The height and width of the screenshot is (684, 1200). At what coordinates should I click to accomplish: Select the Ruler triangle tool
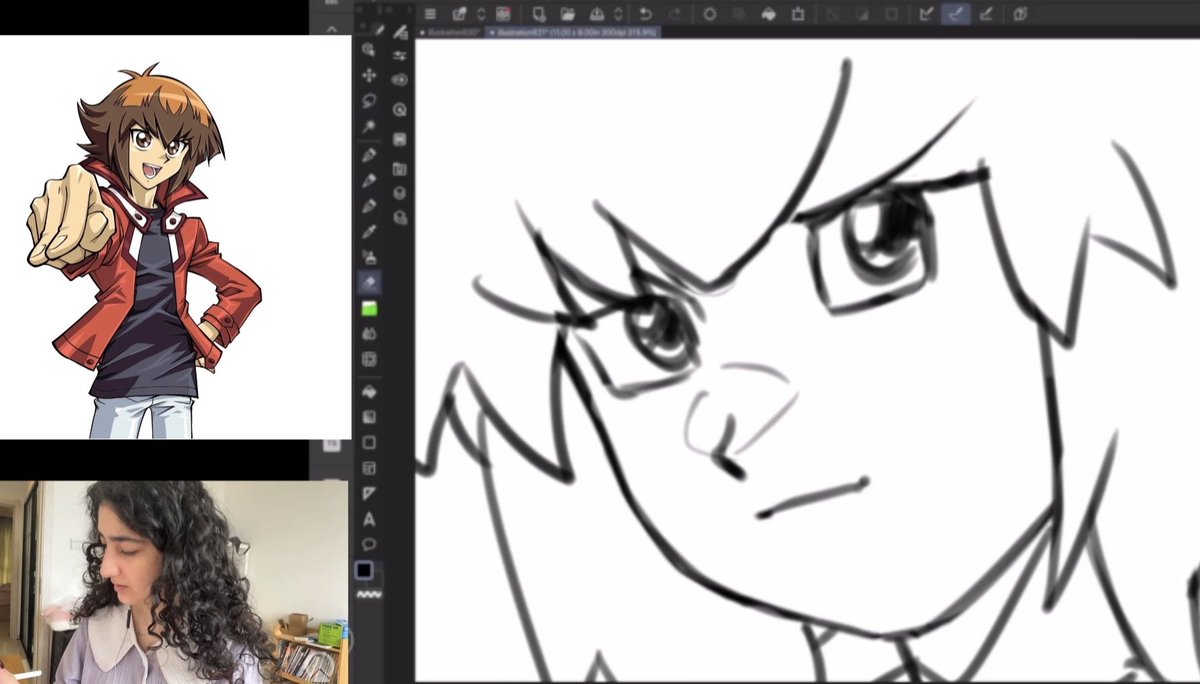[x=369, y=494]
